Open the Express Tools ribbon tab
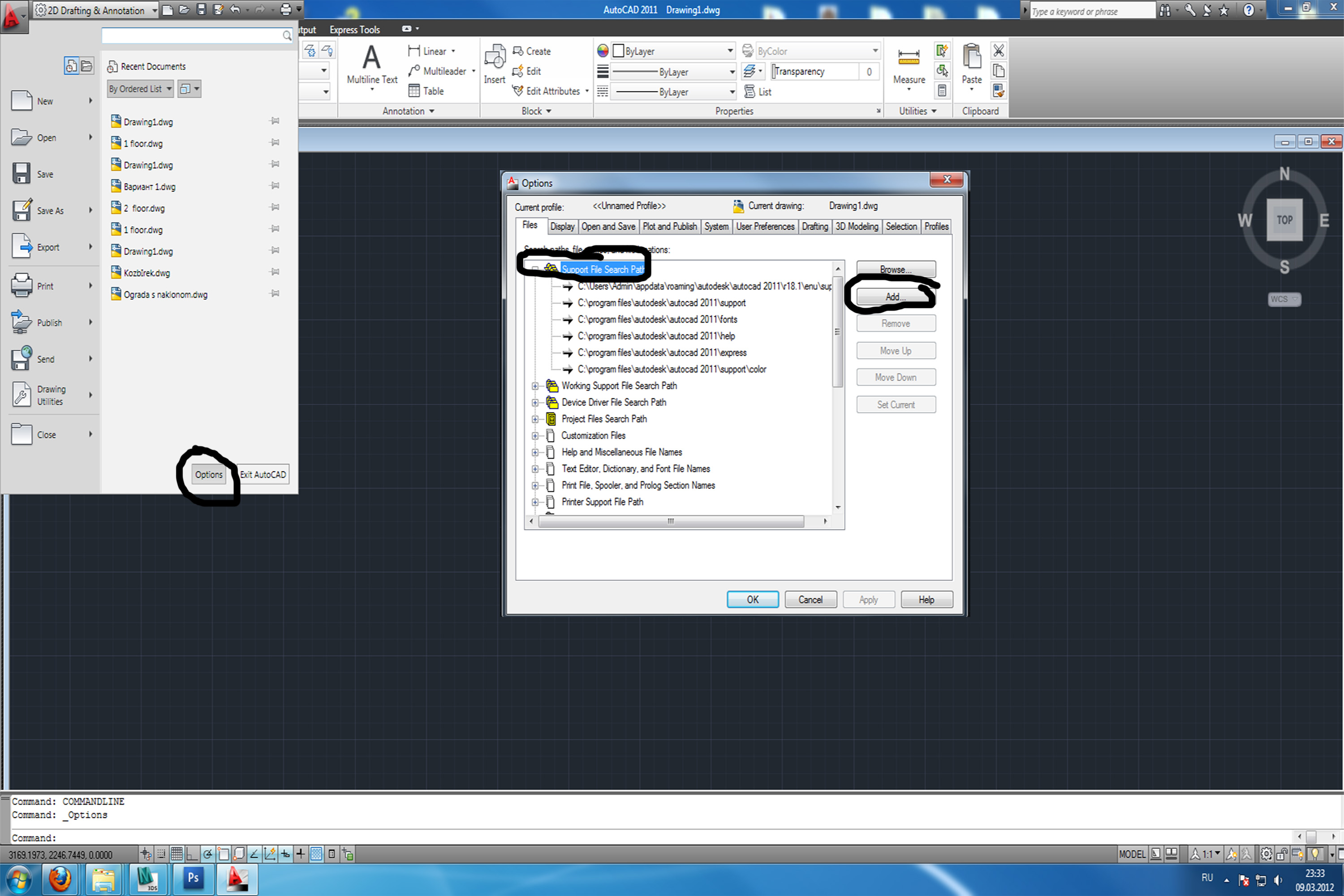The height and width of the screenshot is (896, 1344). pos(354,30)
